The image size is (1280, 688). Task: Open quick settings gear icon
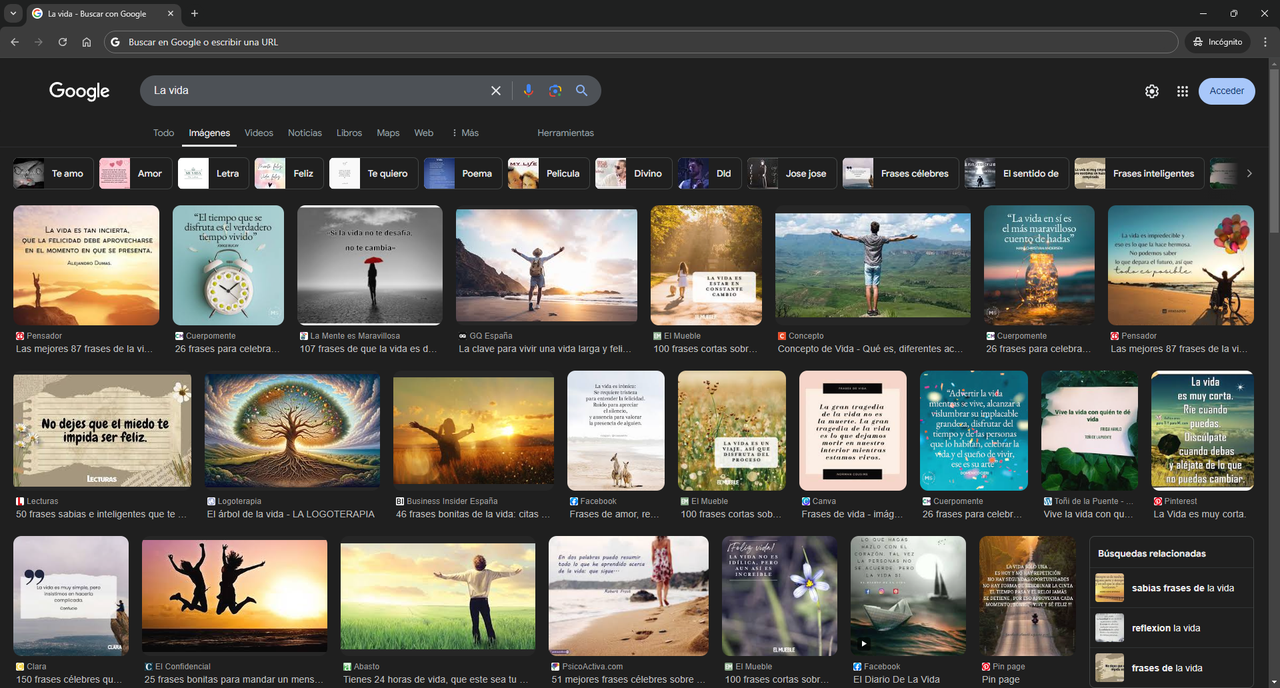pyautogui.click(x=1152, y=91)
